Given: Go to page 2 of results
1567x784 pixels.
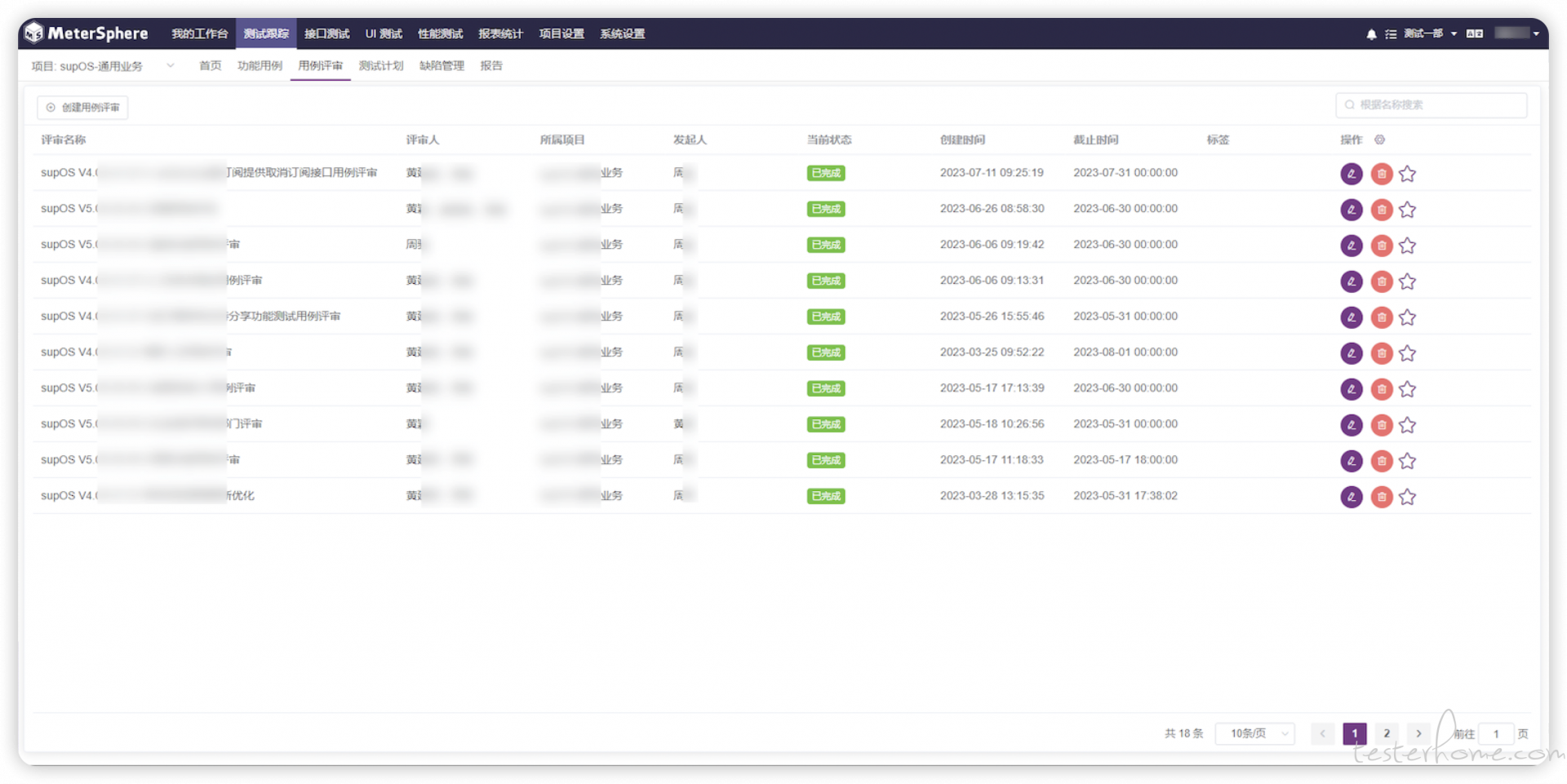Looking at the screenshot, I should click(1387, 733).
